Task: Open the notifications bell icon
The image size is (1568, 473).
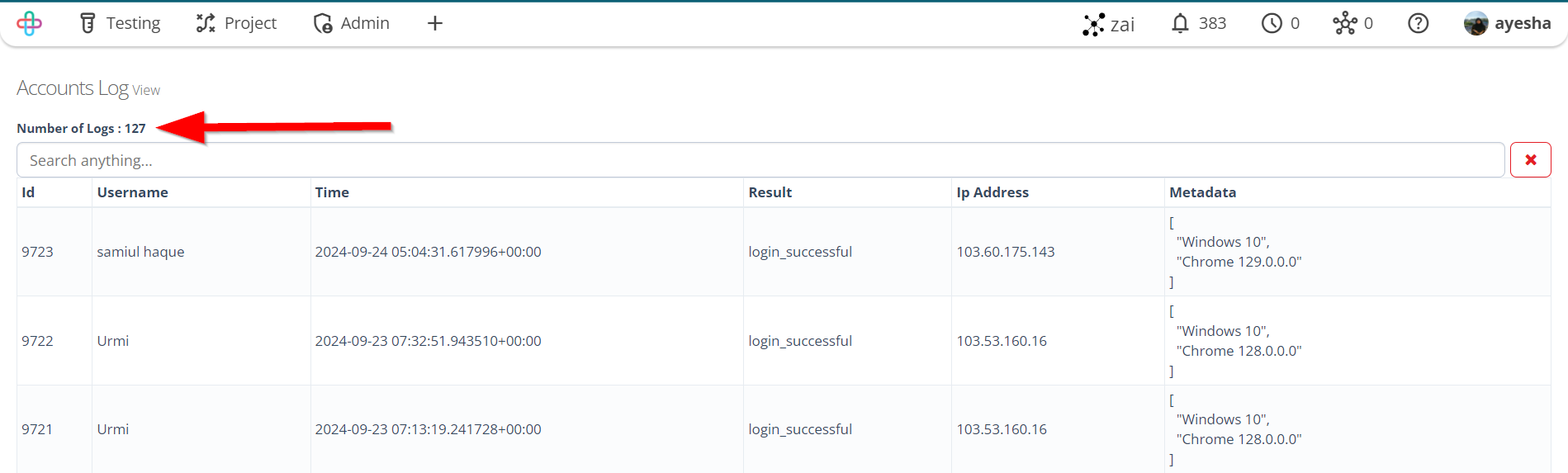Action: [1181, 23]
